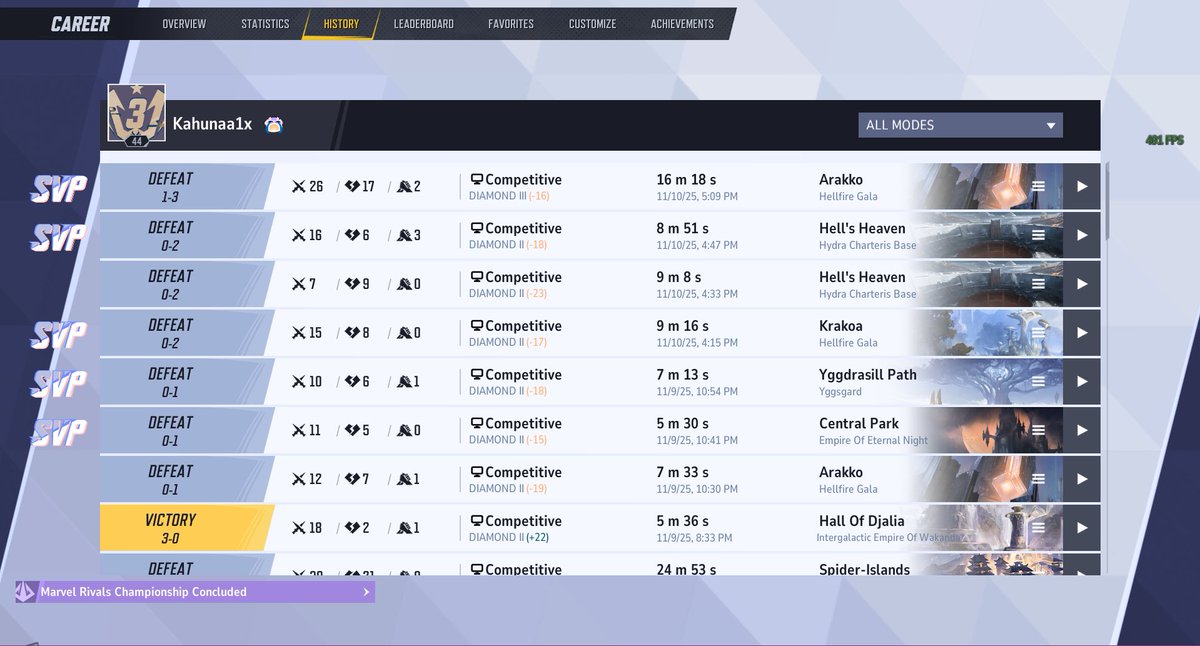
Task: Open the Overview tab
Action: 184,24
